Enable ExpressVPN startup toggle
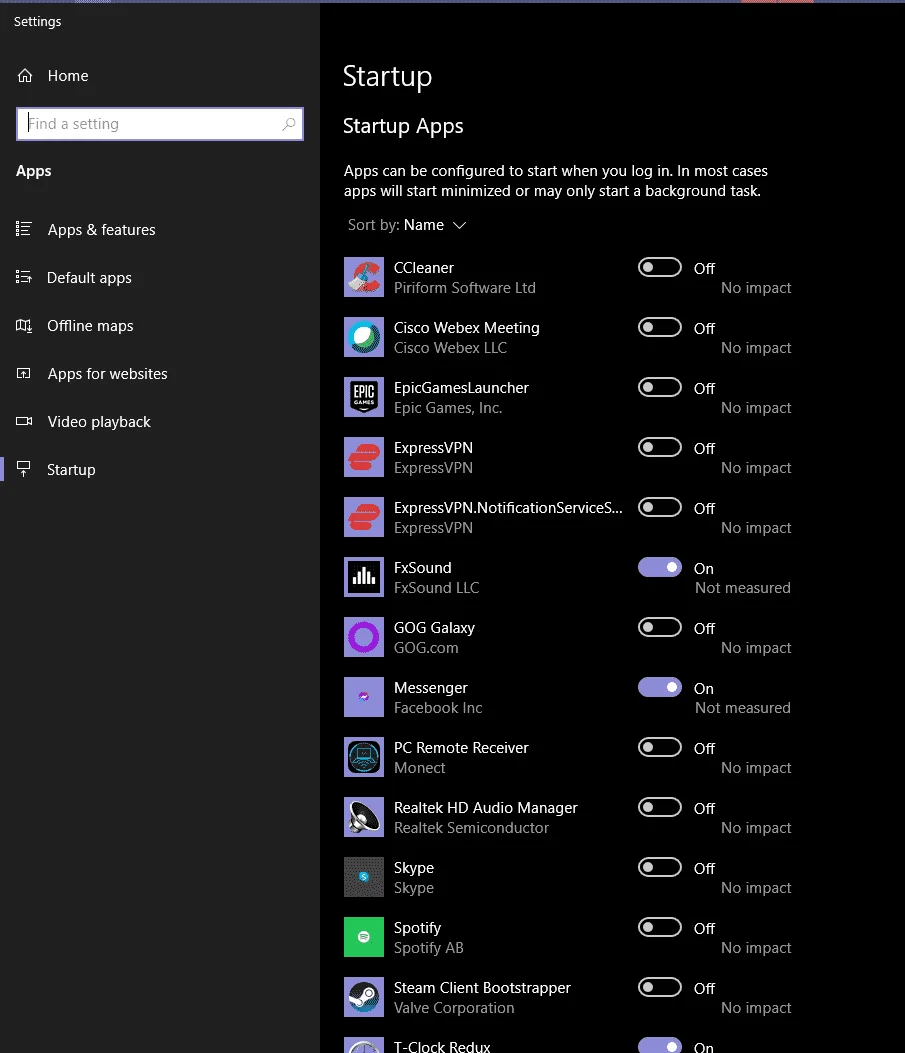The height and width of the screenshot is (1053, 905). coord(659,447)
